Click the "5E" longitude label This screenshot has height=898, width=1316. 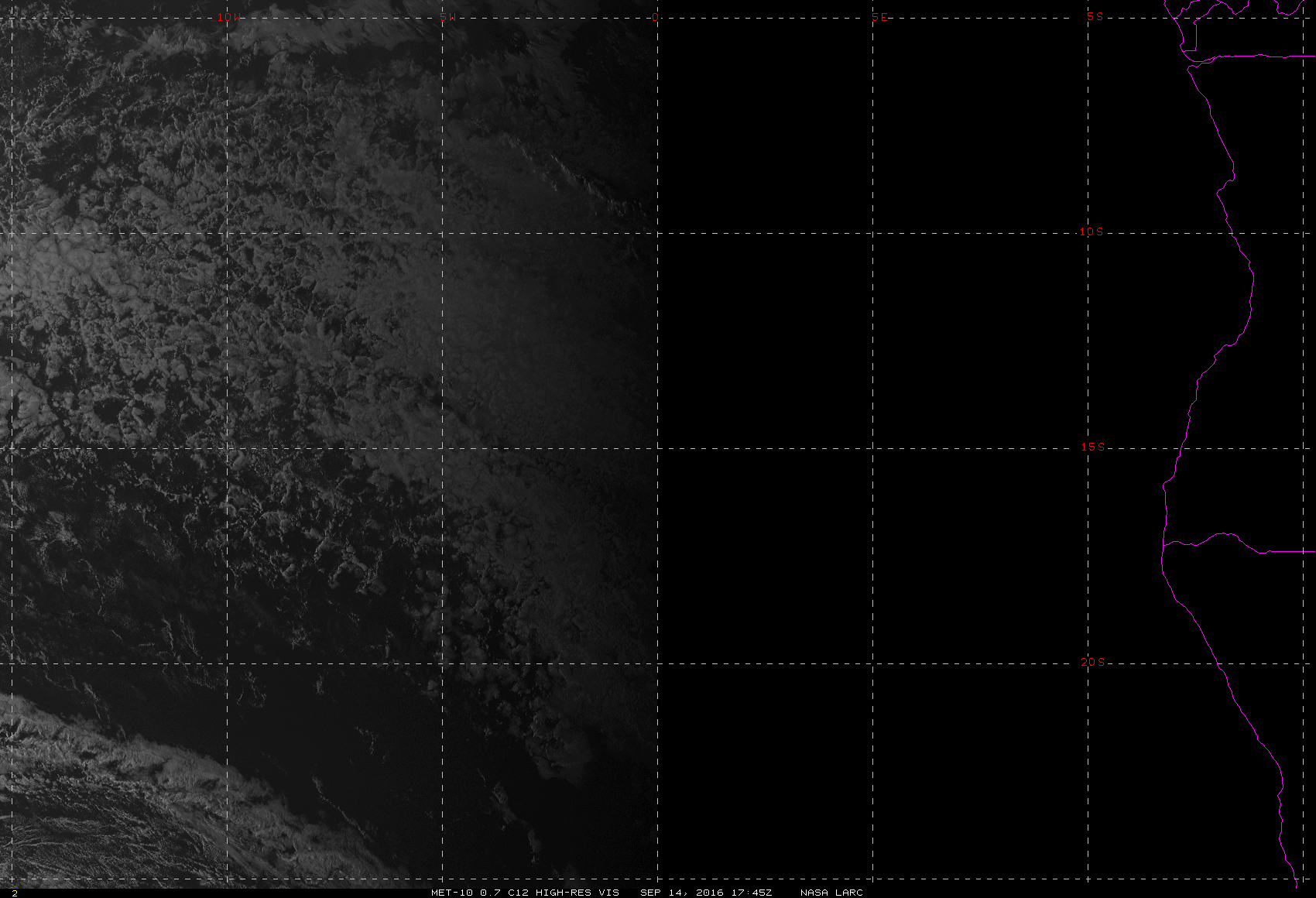tap(880, 17)
